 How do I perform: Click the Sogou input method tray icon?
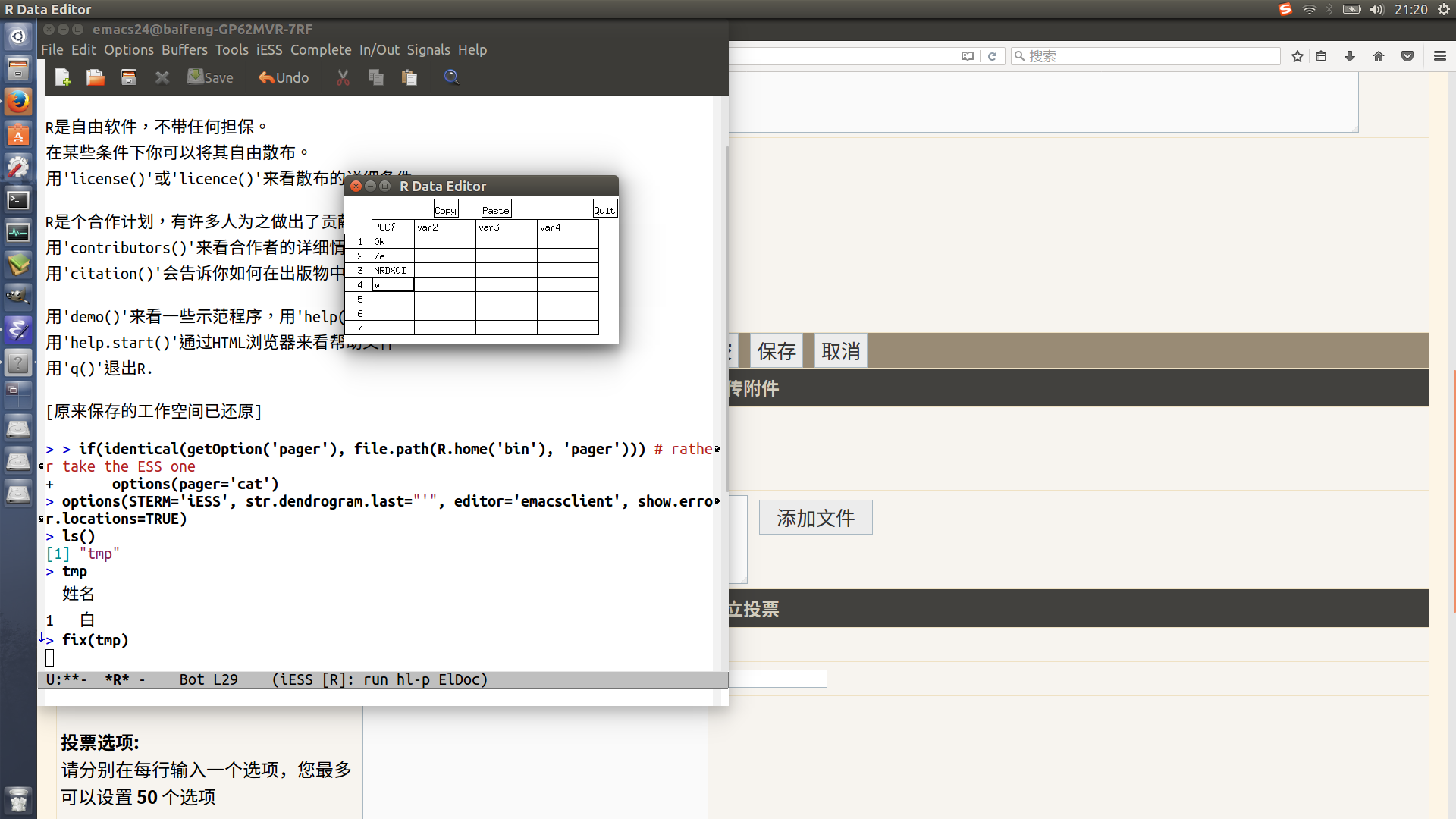1285,9
